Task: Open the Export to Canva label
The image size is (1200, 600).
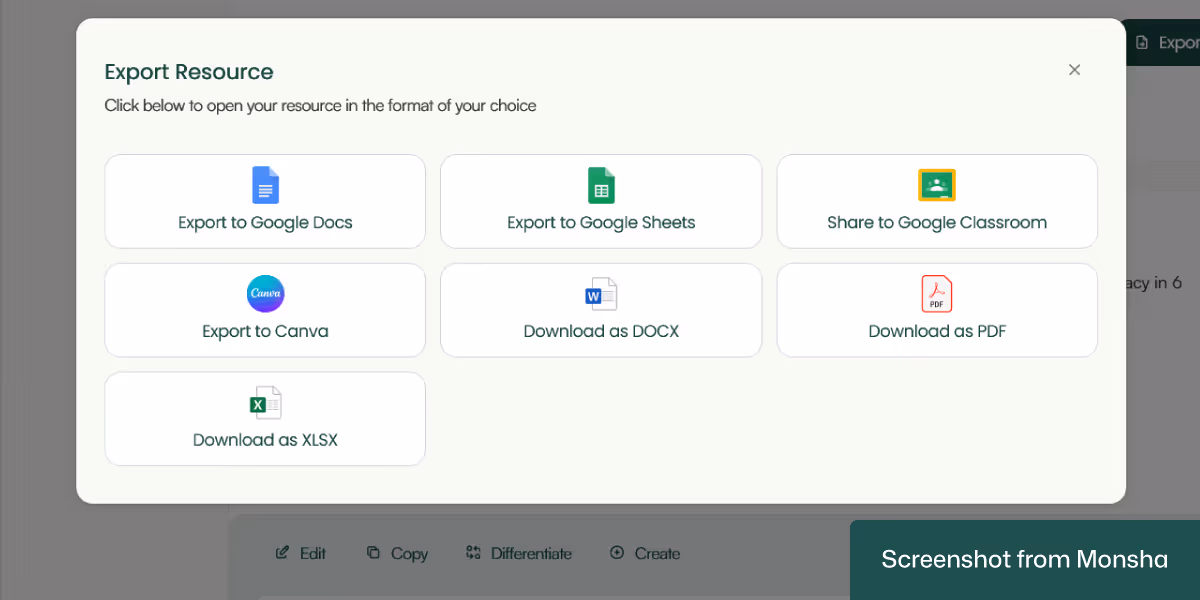Action: tap(265, 331)
